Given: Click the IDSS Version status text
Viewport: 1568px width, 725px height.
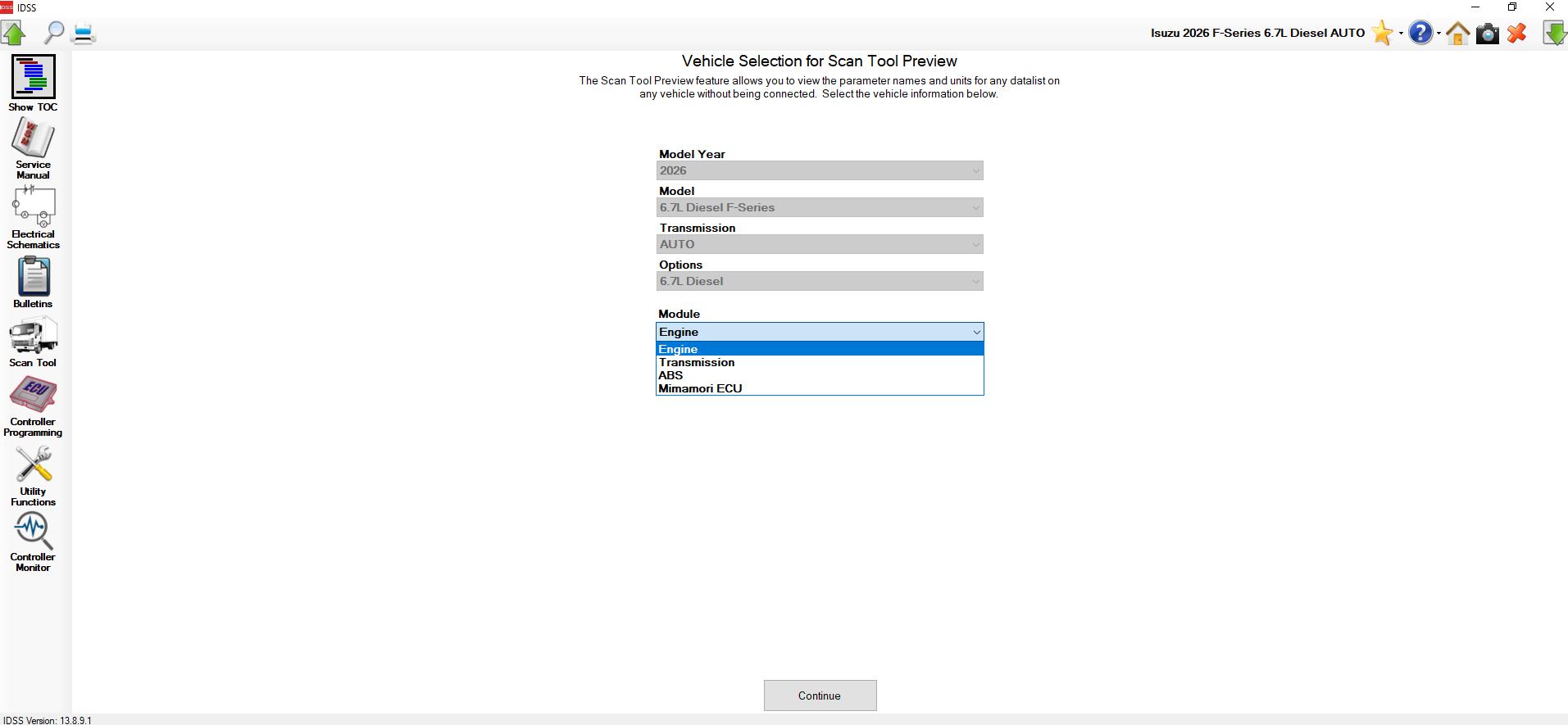Looking at the screenshot, I should tap(48, 721).
